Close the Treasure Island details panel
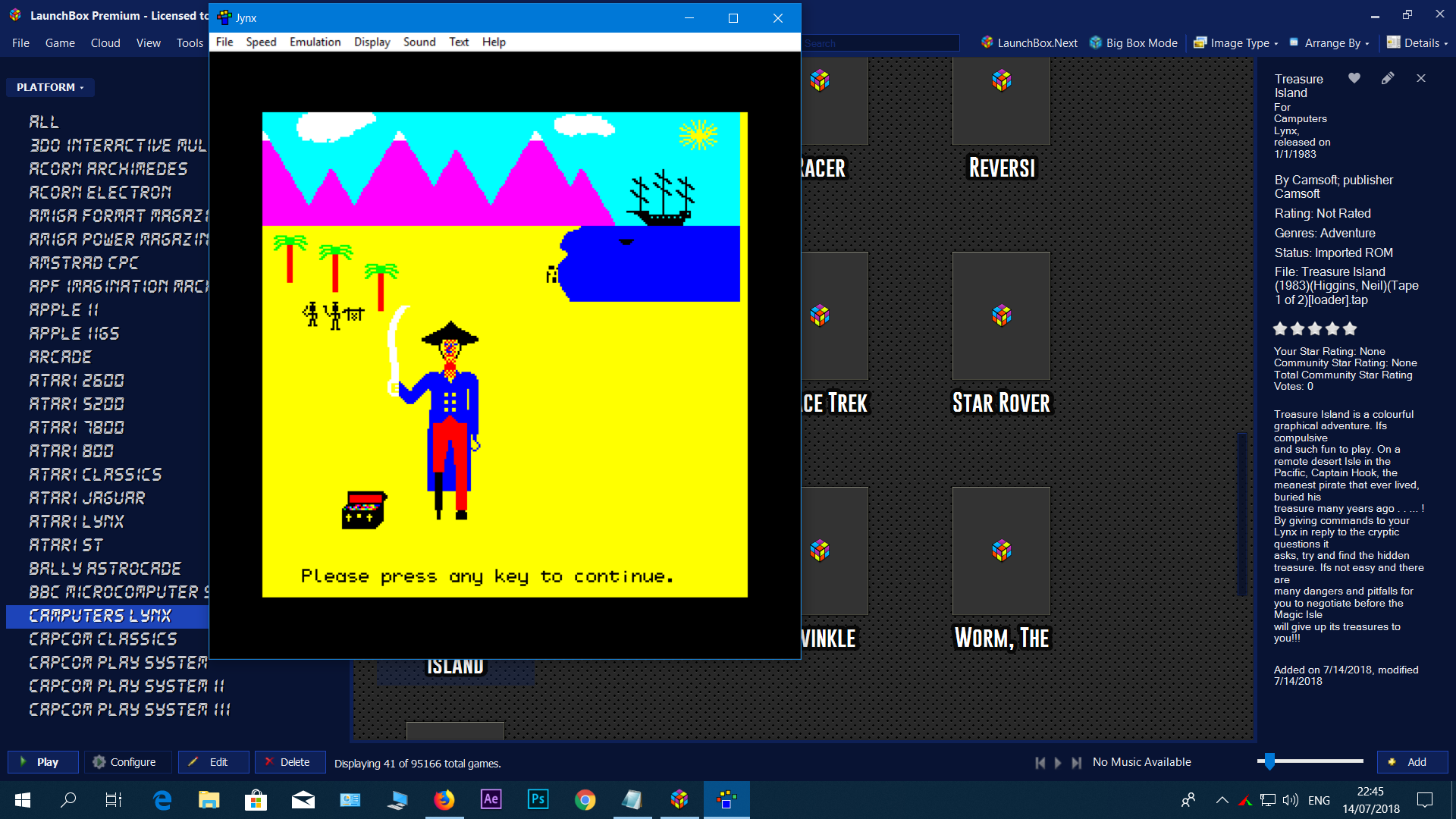The height and width of the screenshot is (819, 1456). tap(1421, 78)
